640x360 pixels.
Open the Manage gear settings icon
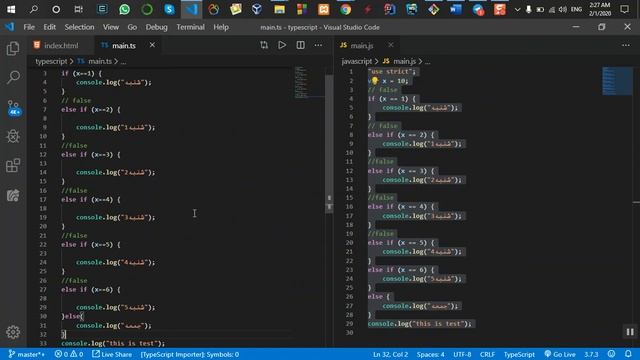pos(13,332)
